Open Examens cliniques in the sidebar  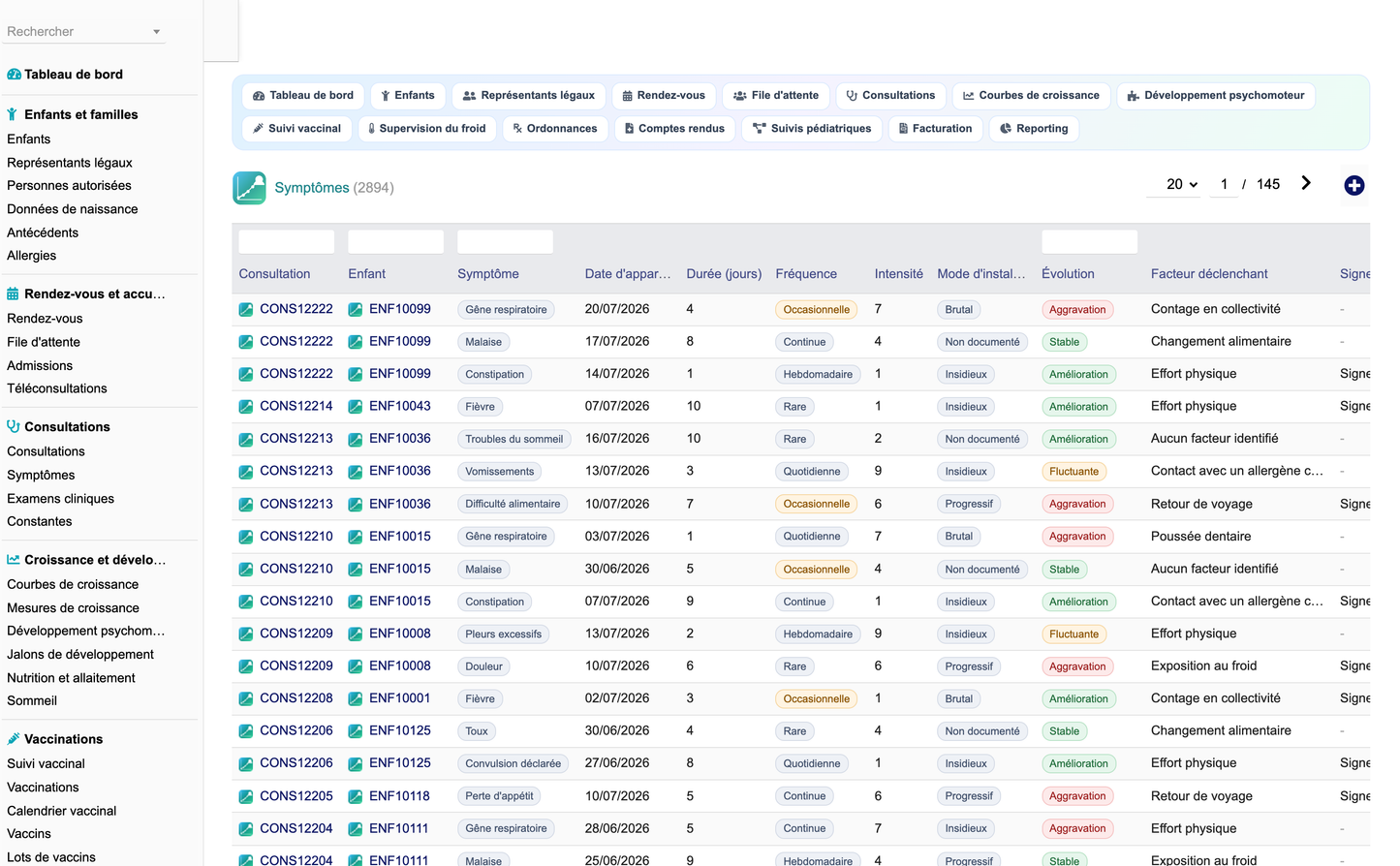tap(61, 499)
